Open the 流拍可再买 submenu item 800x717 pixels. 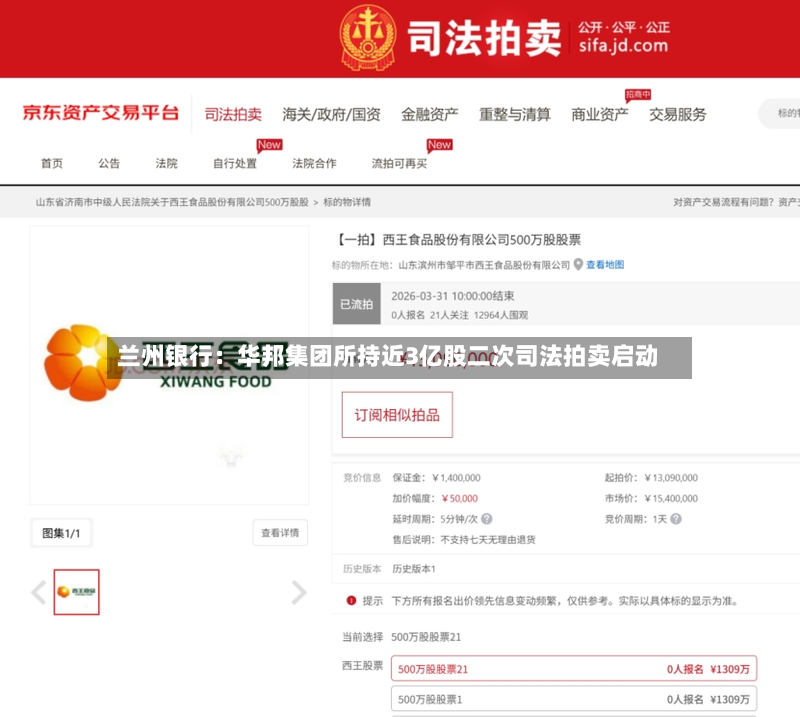coord(399,163)
